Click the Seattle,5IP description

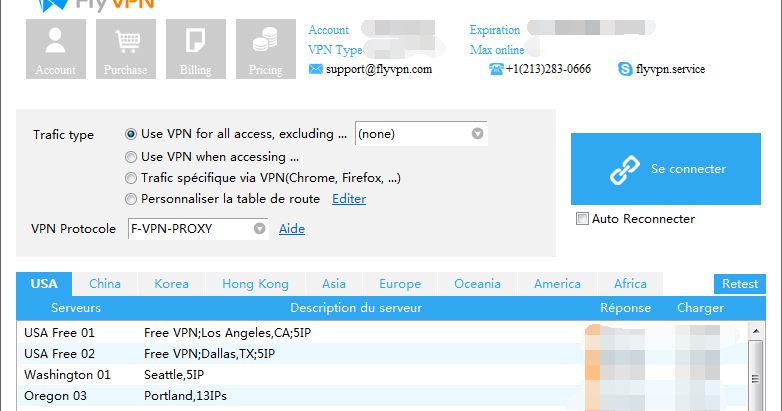(174, 375)
